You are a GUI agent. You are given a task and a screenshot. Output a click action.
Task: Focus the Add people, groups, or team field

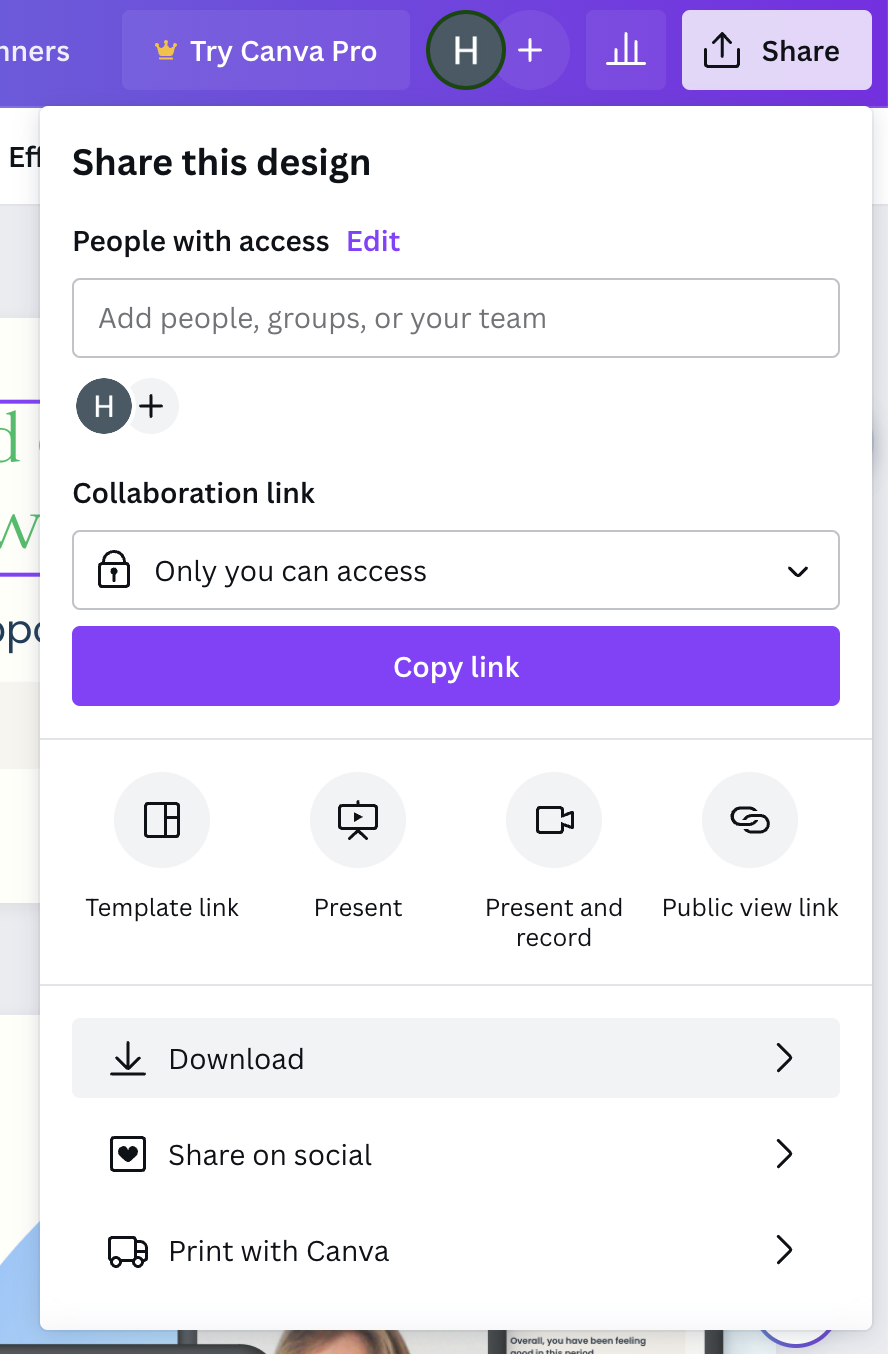coord(456,319)
